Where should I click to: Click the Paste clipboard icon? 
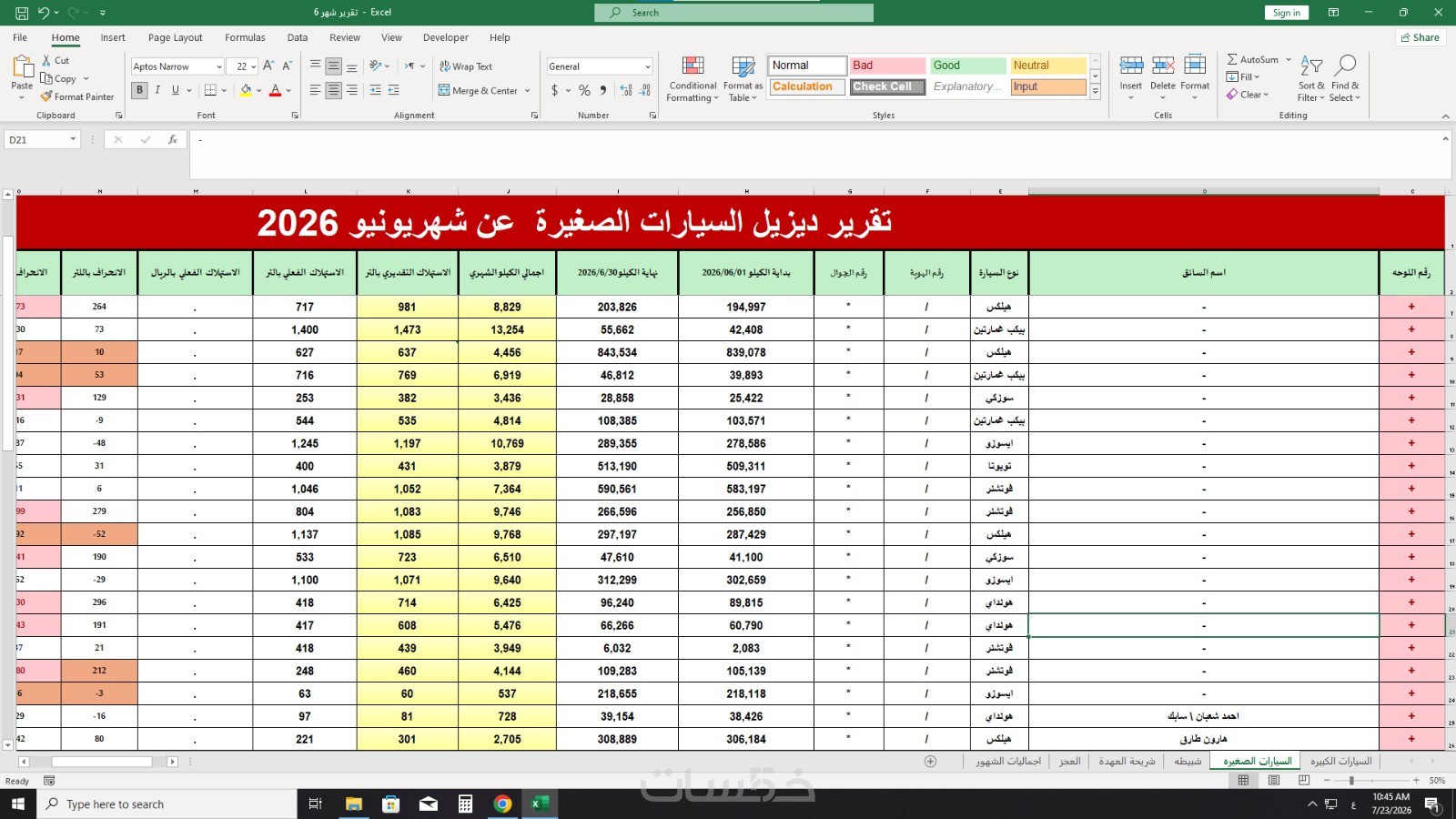click(22, 67)
